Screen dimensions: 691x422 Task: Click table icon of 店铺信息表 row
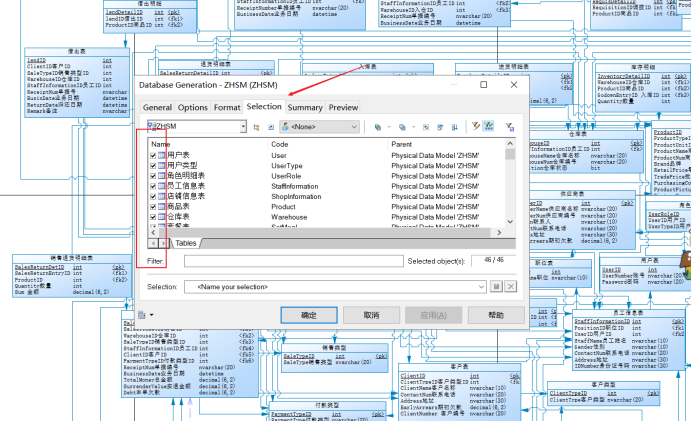[162, 196]
